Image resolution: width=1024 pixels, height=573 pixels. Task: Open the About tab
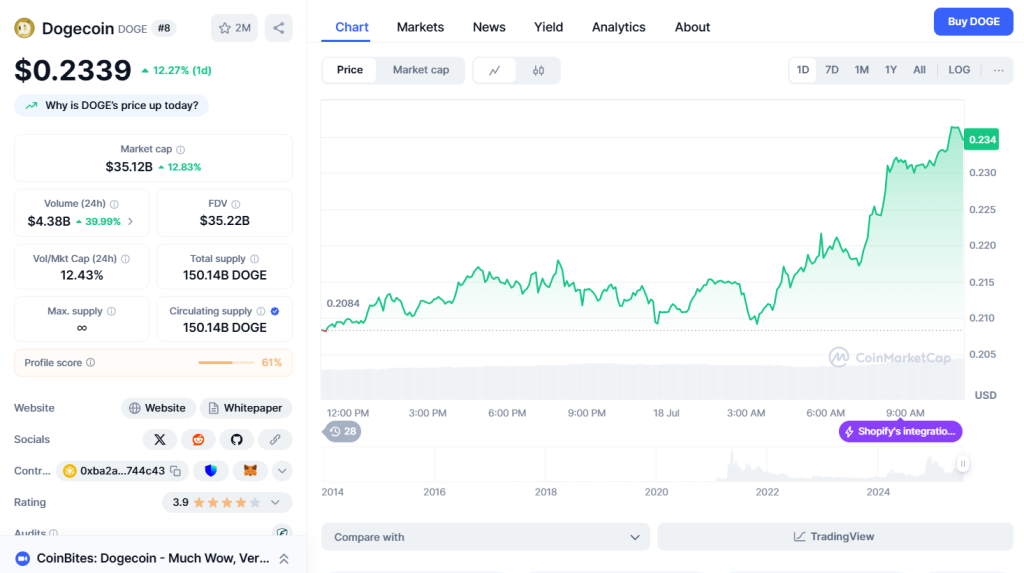click(692, 27)
